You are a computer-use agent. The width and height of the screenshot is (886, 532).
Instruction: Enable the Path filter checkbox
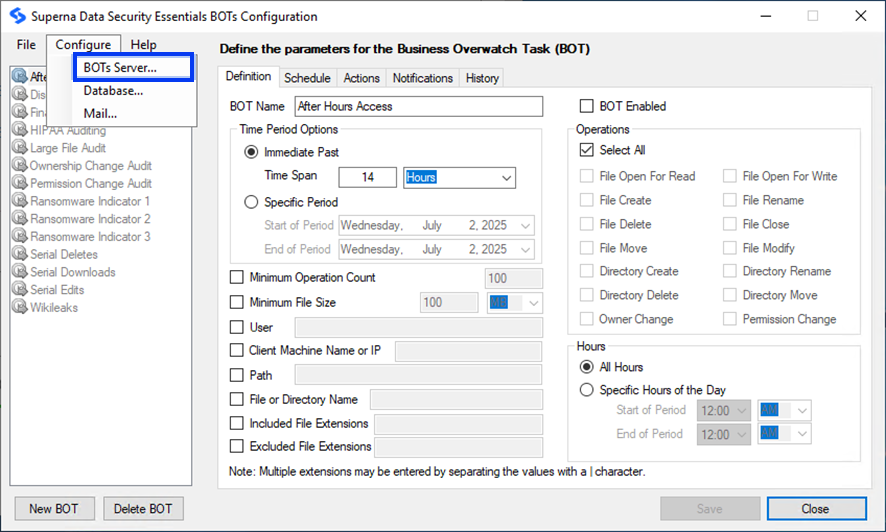coord(237,375)
